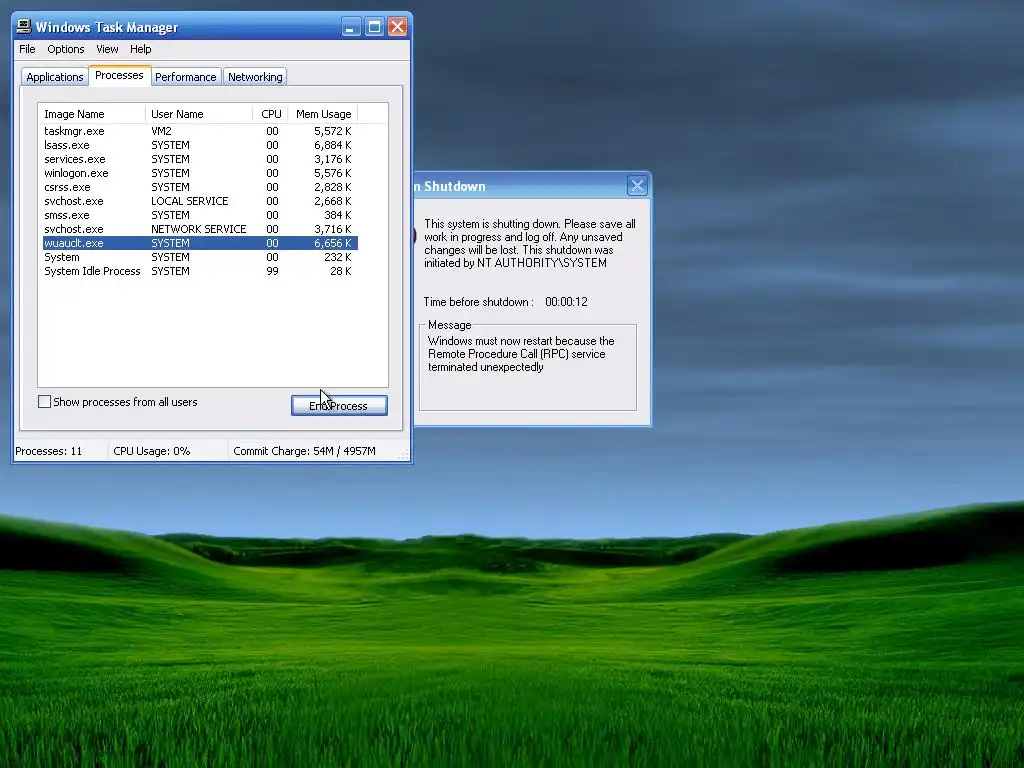The image size is (1024, 768).
Task: Open the Options menu
Action: (65, 49)
